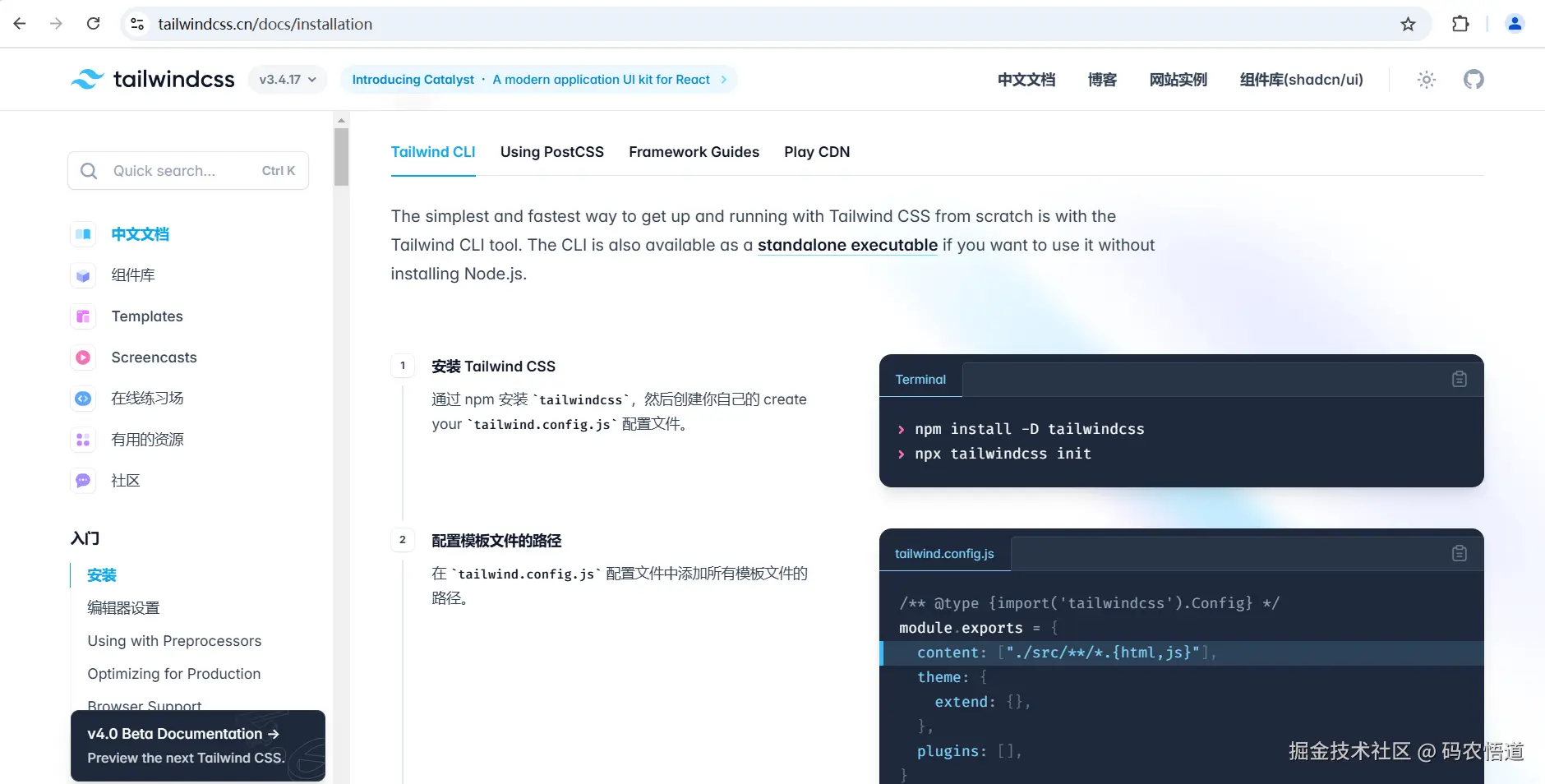The width and height of the screenshot is (1545, 784).
Task: Open the 博客 navigation link
Action: pos(1102,80)
